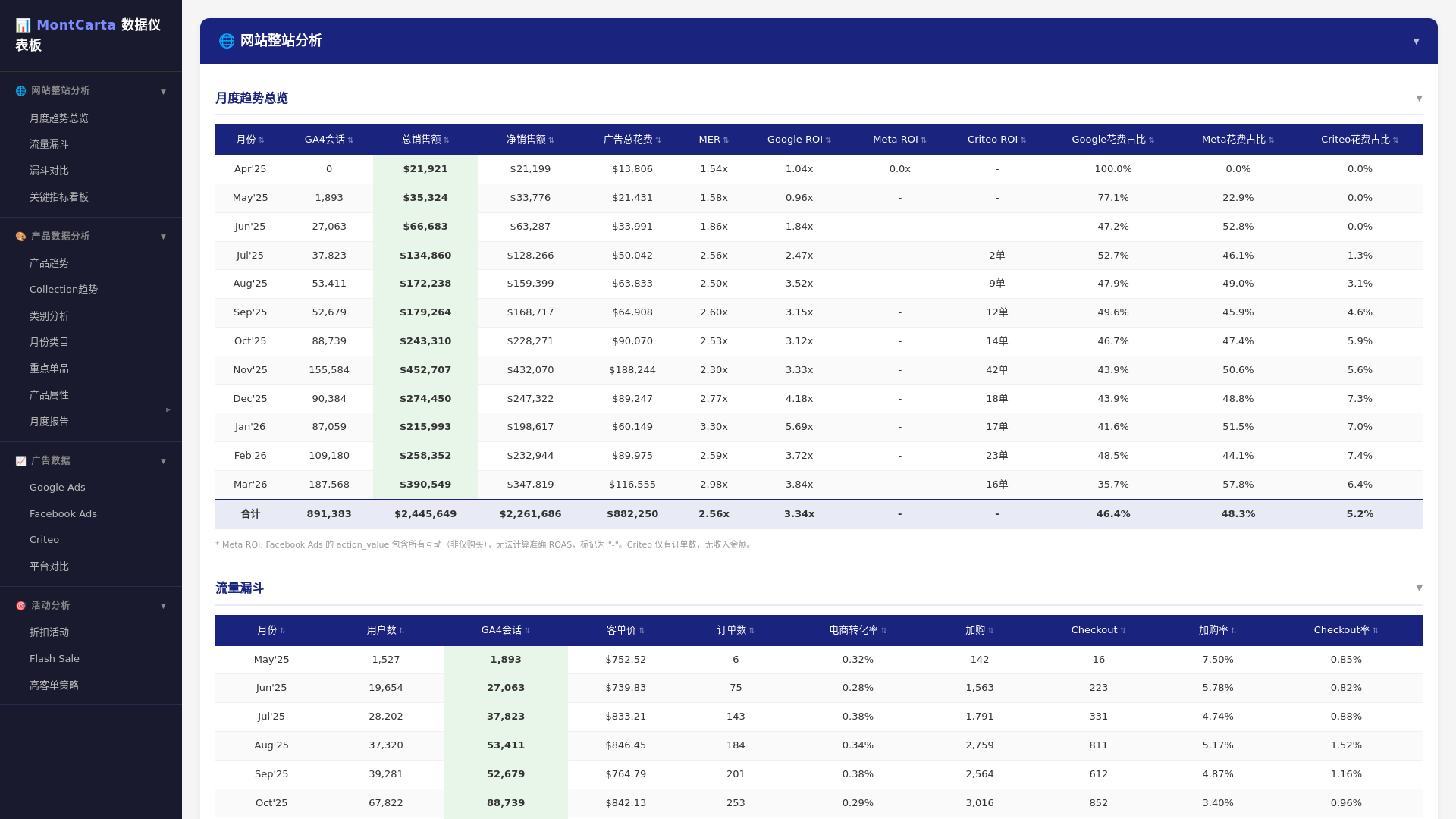Sort by Meta ROI column header
Screen dimensions: 1456x819
[900, 140]
